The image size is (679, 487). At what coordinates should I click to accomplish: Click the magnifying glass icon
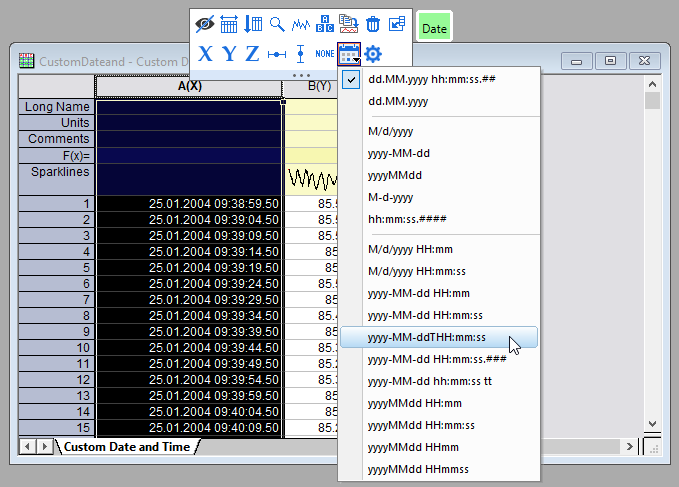[x=277, y=25]
